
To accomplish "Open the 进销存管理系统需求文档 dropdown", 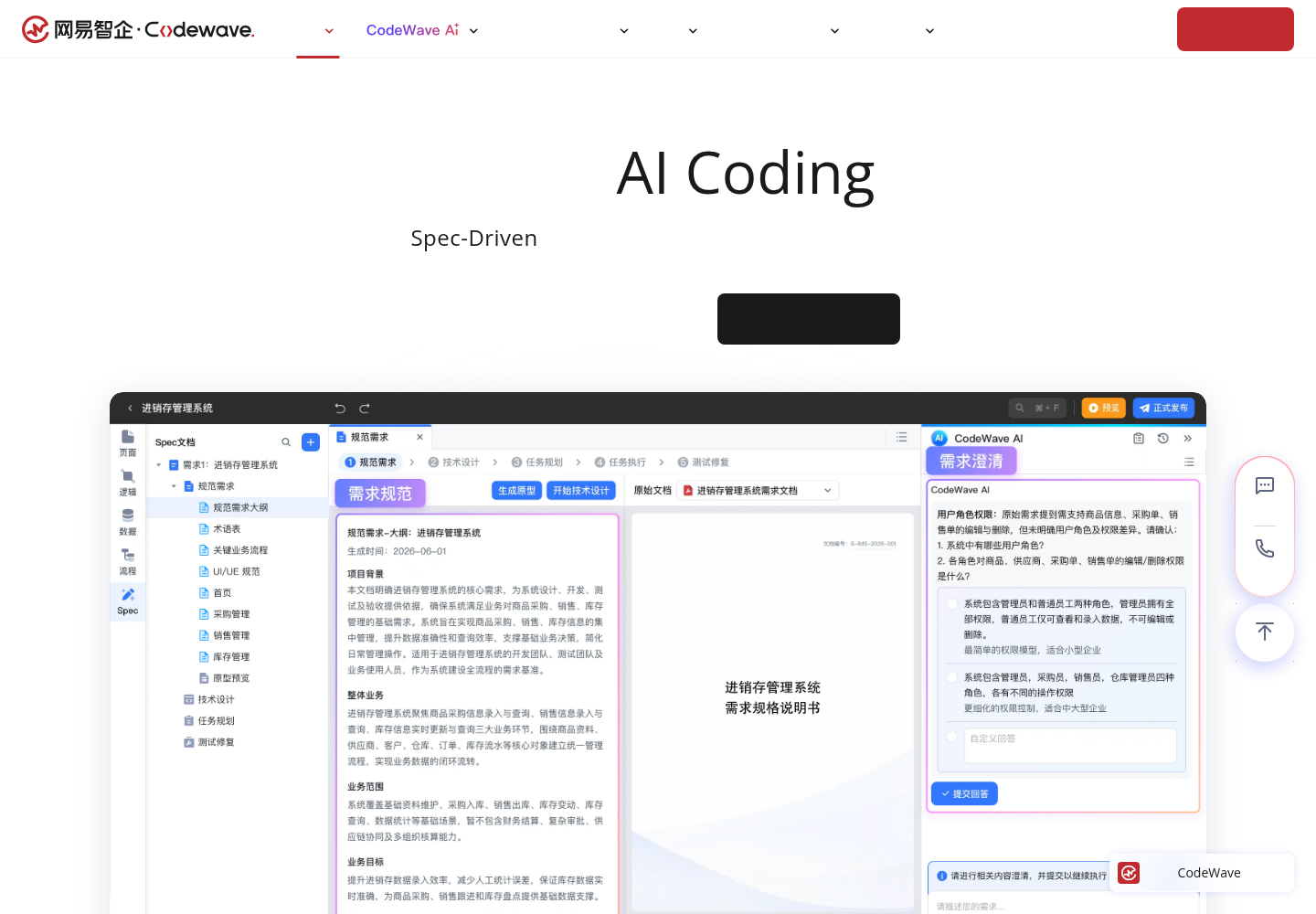I will [759, 491].
